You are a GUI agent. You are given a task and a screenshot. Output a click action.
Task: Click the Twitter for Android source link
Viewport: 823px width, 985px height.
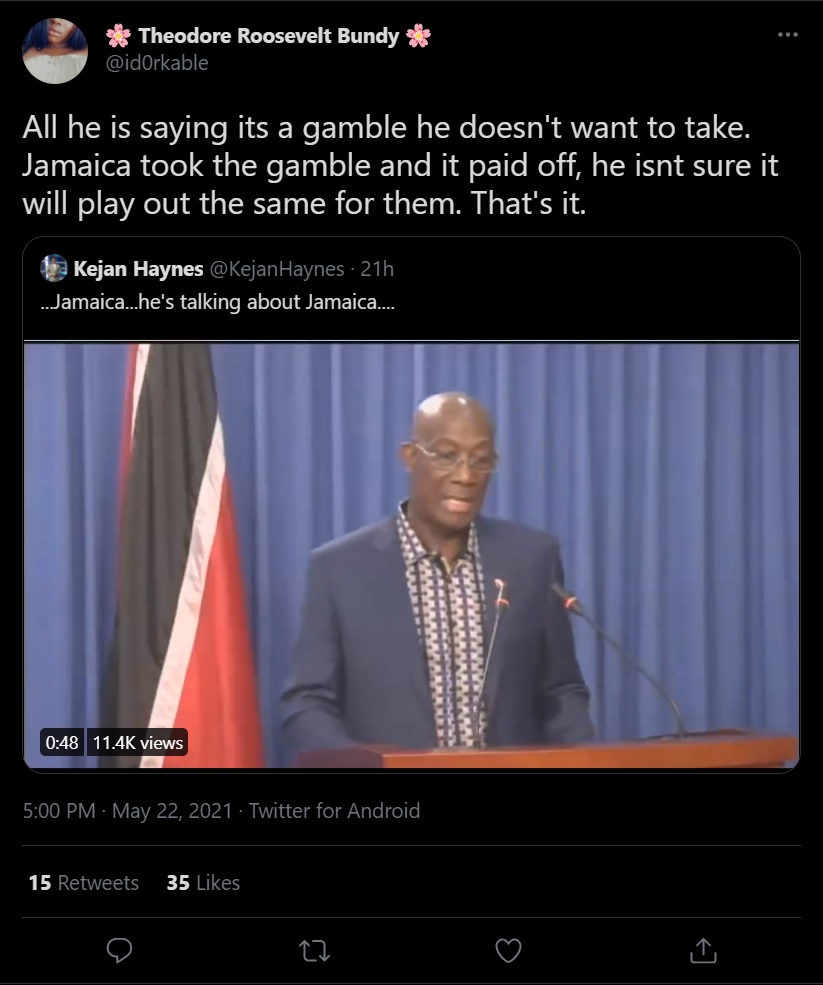click(x=334, y=810)
